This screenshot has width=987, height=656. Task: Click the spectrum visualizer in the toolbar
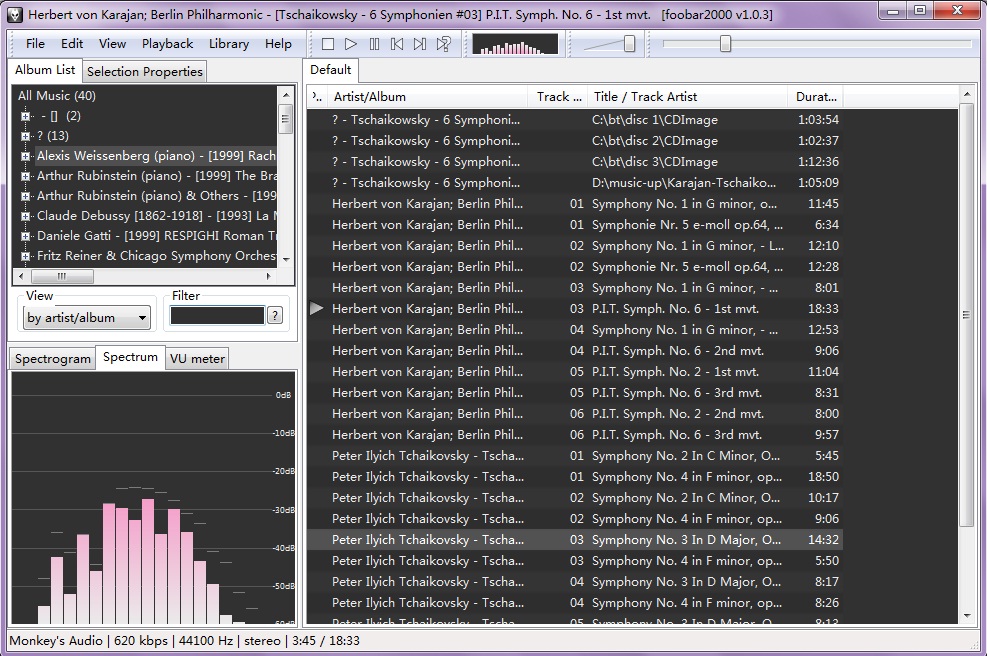coord(515,43)
